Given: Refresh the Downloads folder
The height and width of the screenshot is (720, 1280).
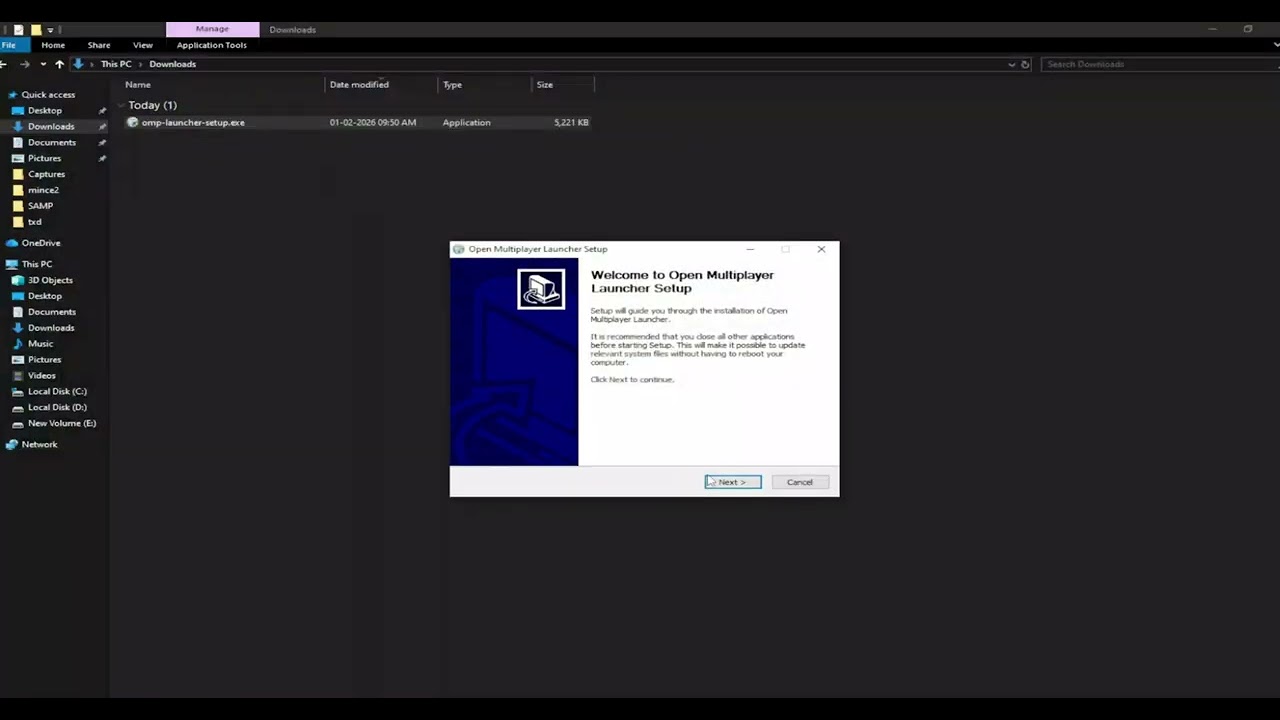Looking at the screenshot, I should tap(1025, 64).
